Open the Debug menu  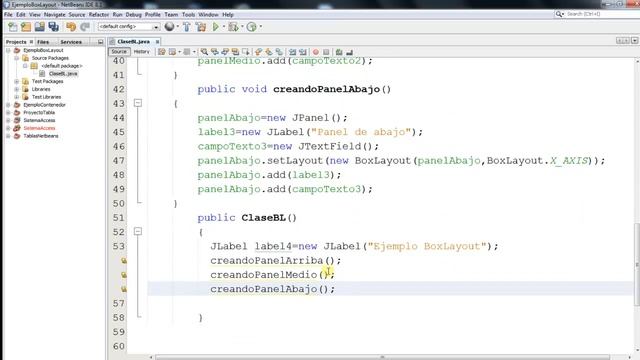(133, 14)
